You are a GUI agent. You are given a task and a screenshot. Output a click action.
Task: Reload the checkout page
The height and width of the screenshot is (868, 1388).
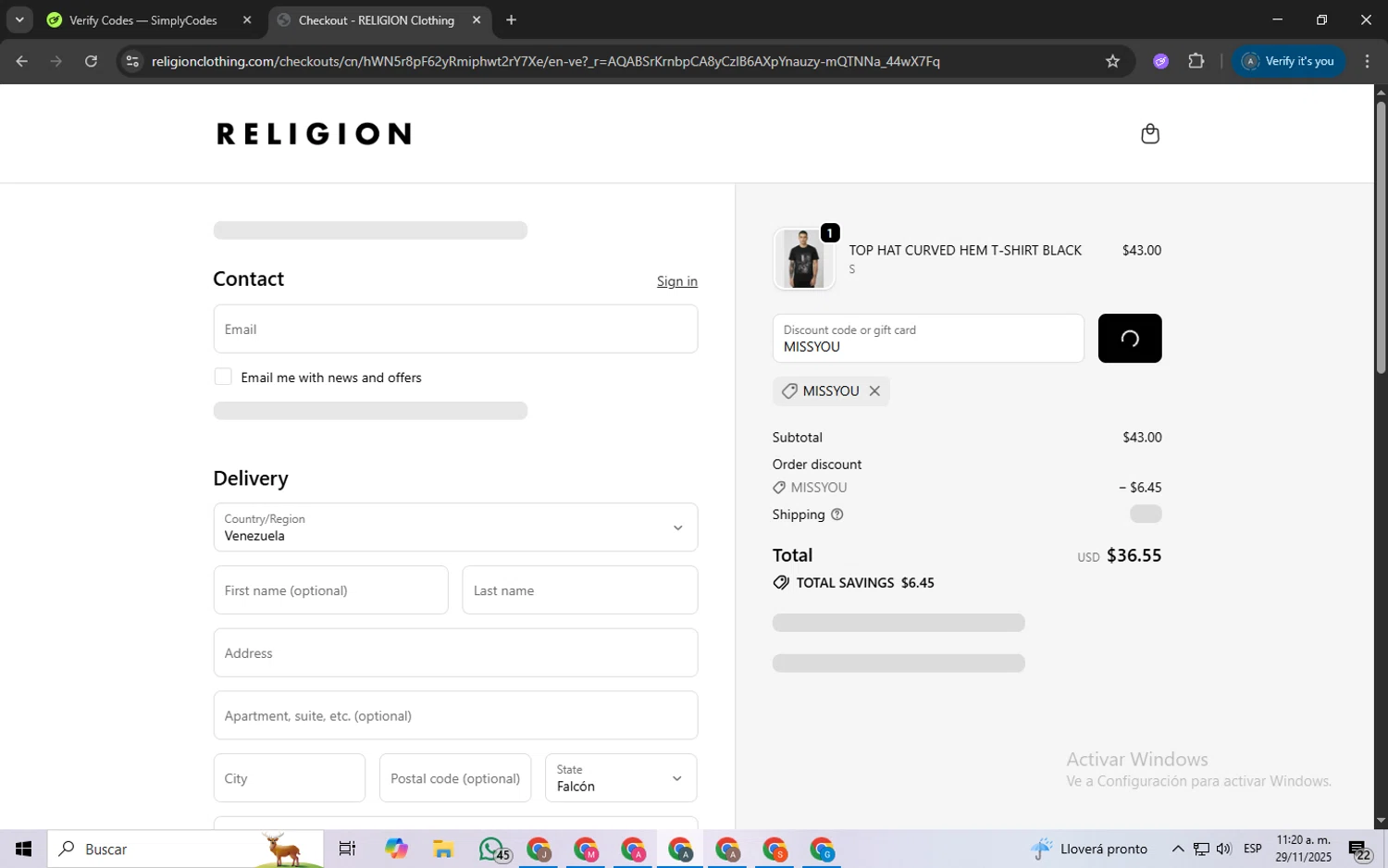click(91, 61)
